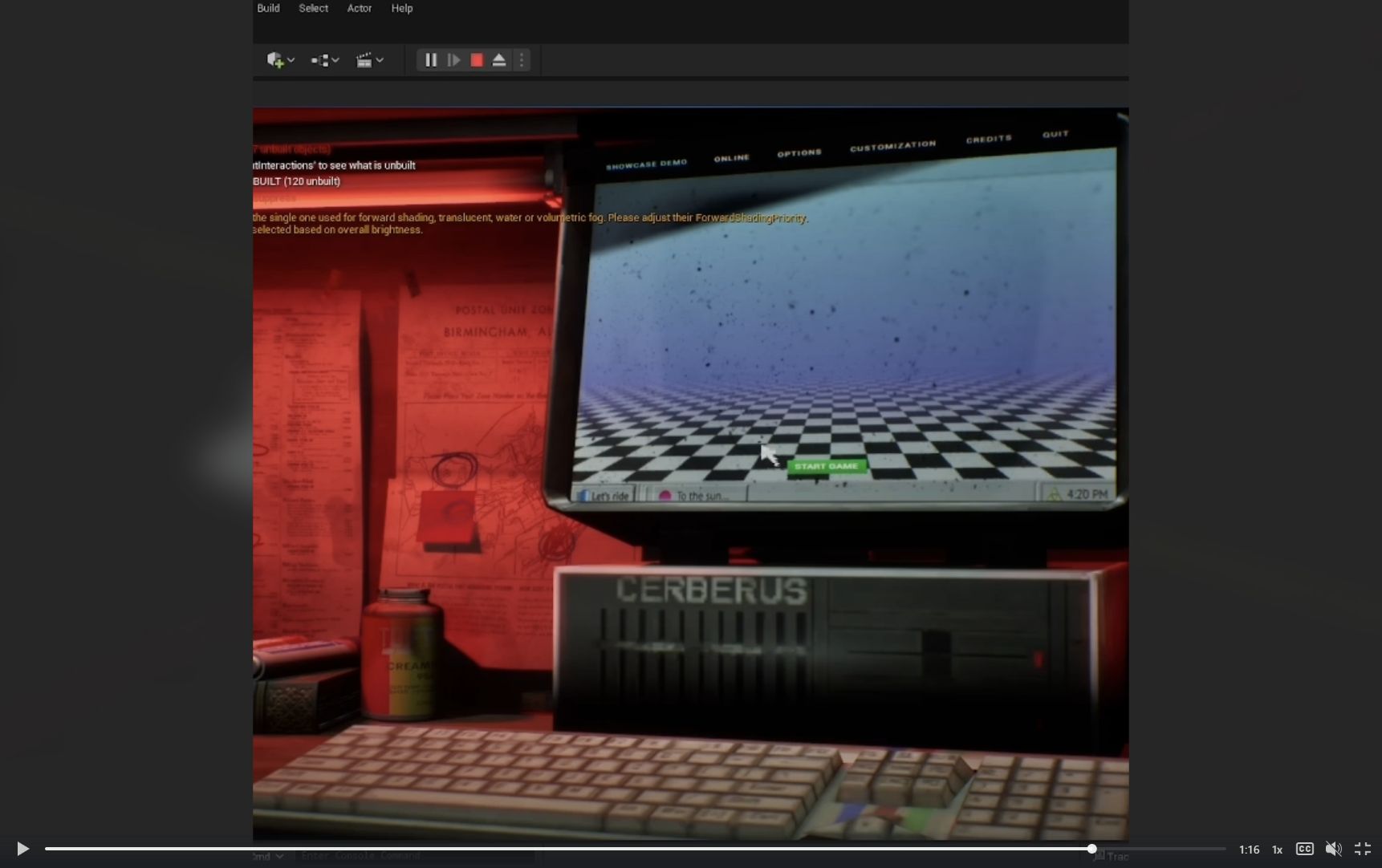Open CUSTOMIZATION in game menu
Viewport: 1382px width, 868px height.
[892, 145]
